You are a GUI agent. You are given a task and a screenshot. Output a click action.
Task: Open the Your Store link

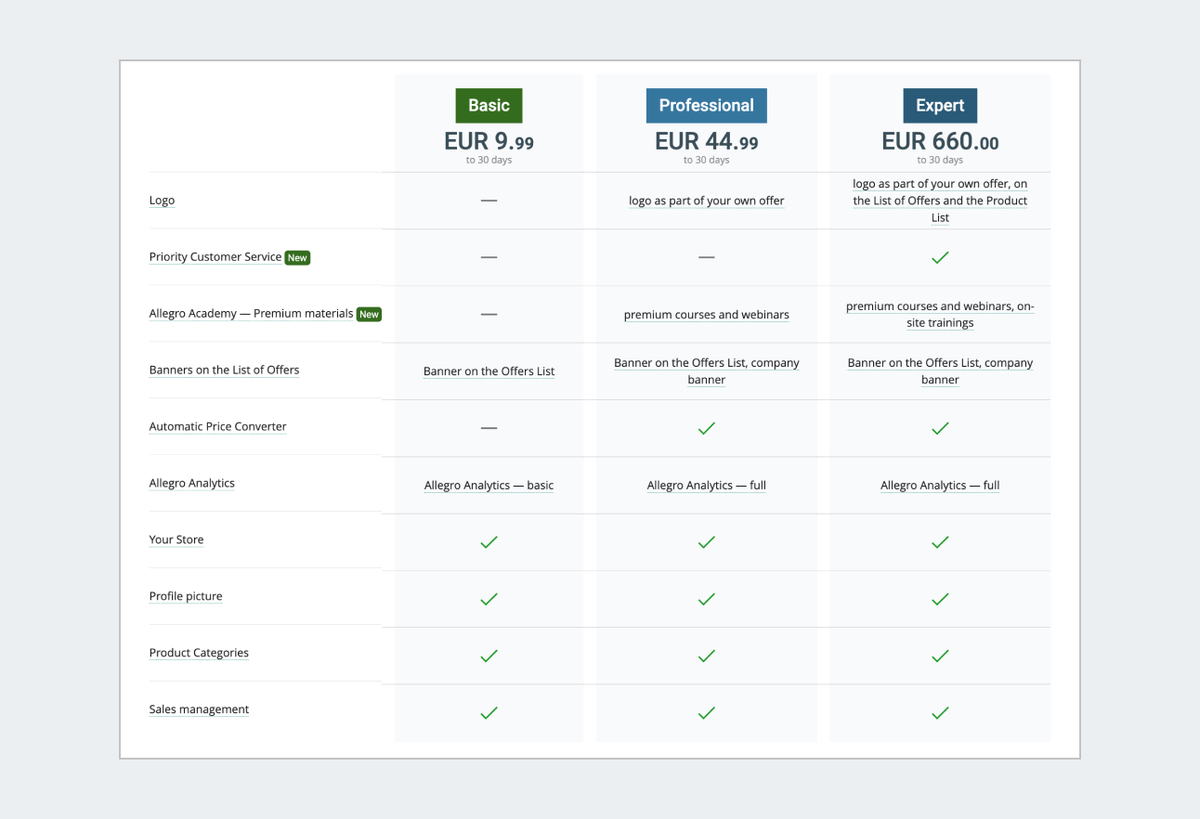(176, 540)
